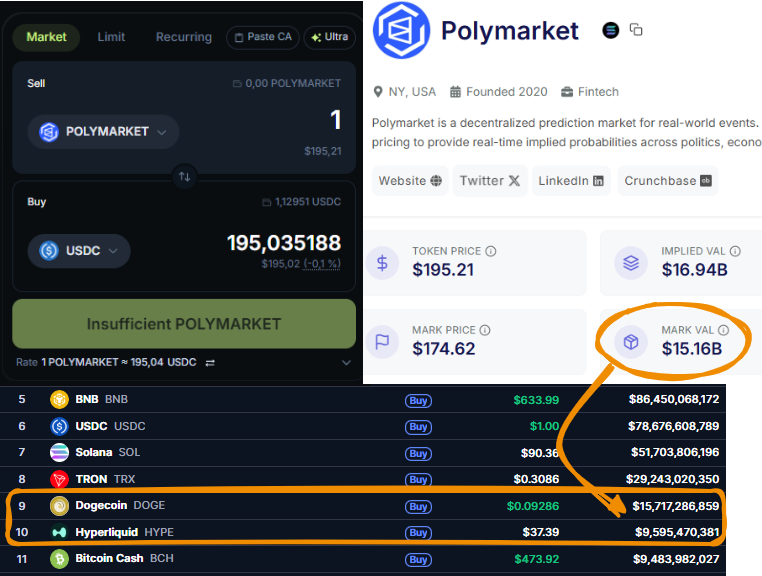Screen dimensions: 762x576
Task: Click the Paste CA button
Action: click(263, 37)
